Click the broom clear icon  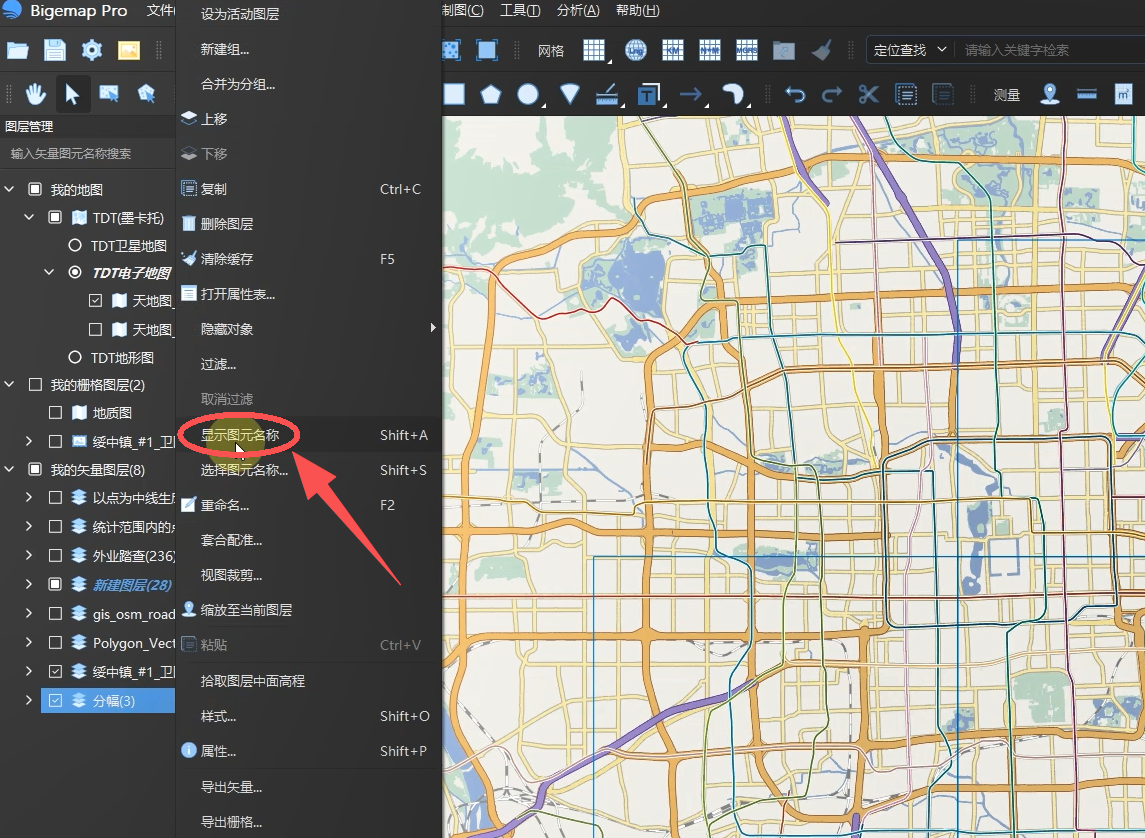coord(822,50)
